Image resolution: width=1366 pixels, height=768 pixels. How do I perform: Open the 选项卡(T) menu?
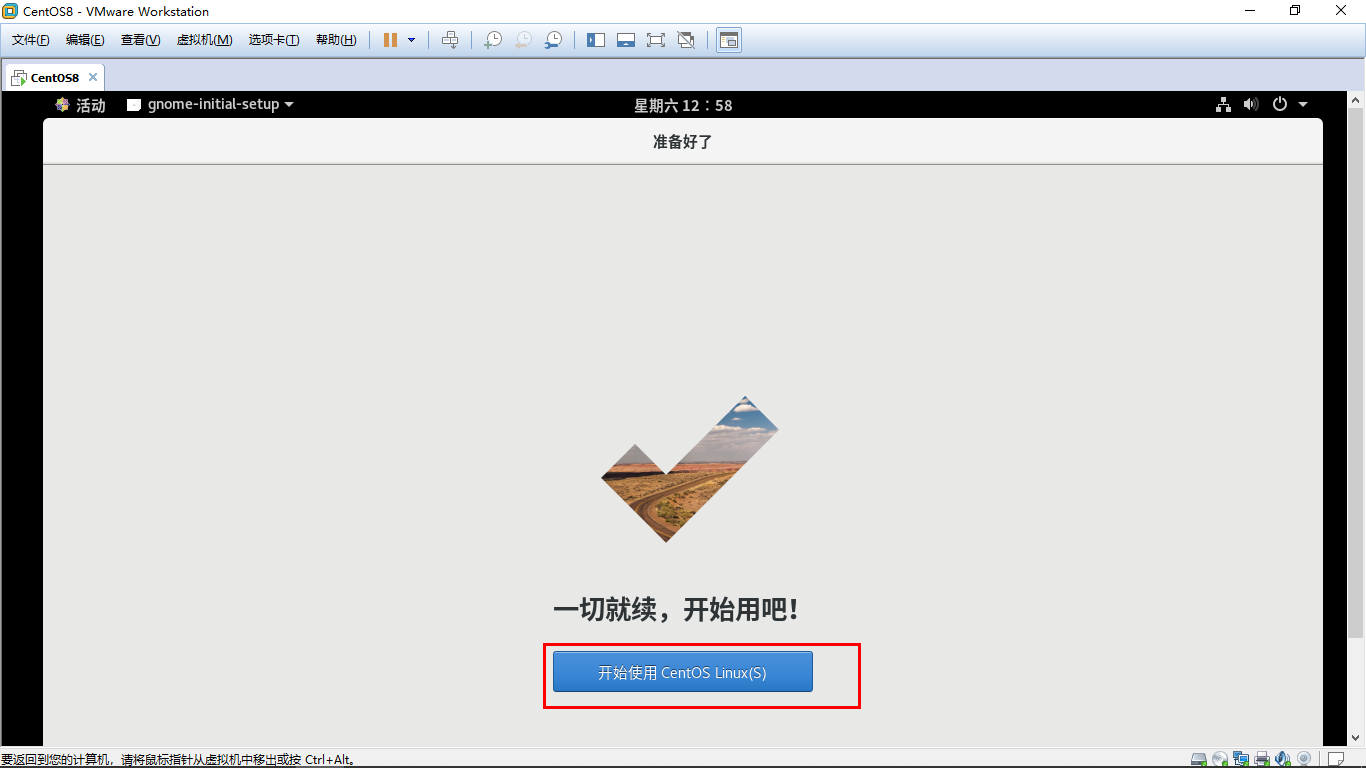point(274,40)
